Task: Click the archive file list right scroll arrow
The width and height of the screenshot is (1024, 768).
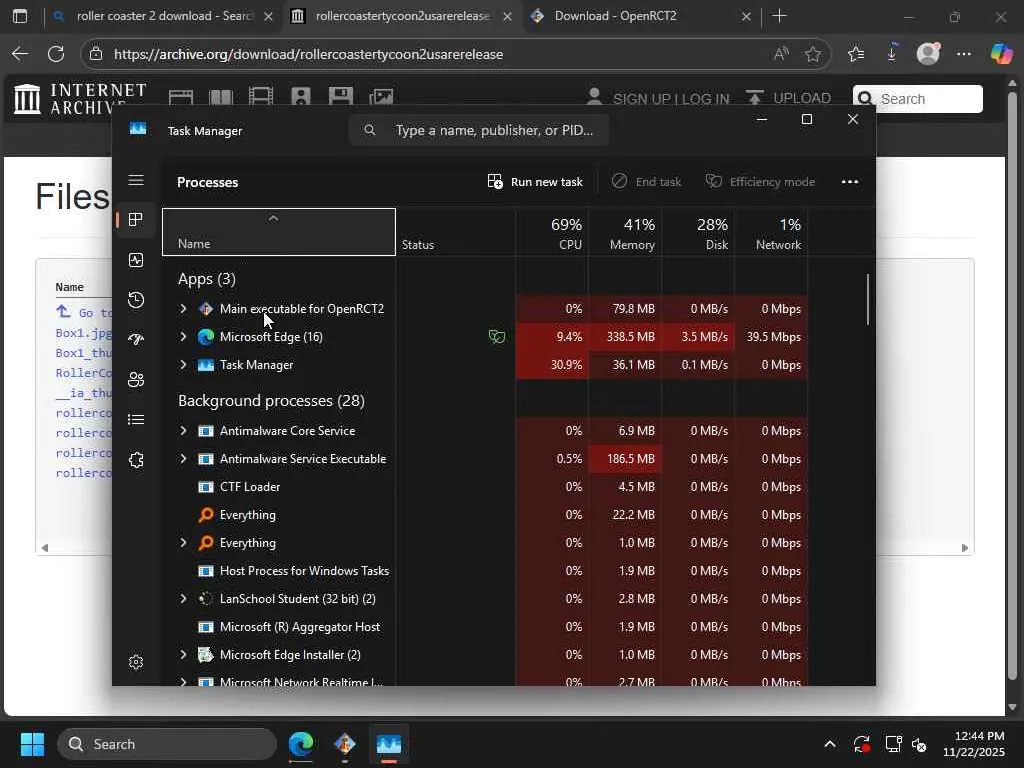Action: click(x=965, y=548)
